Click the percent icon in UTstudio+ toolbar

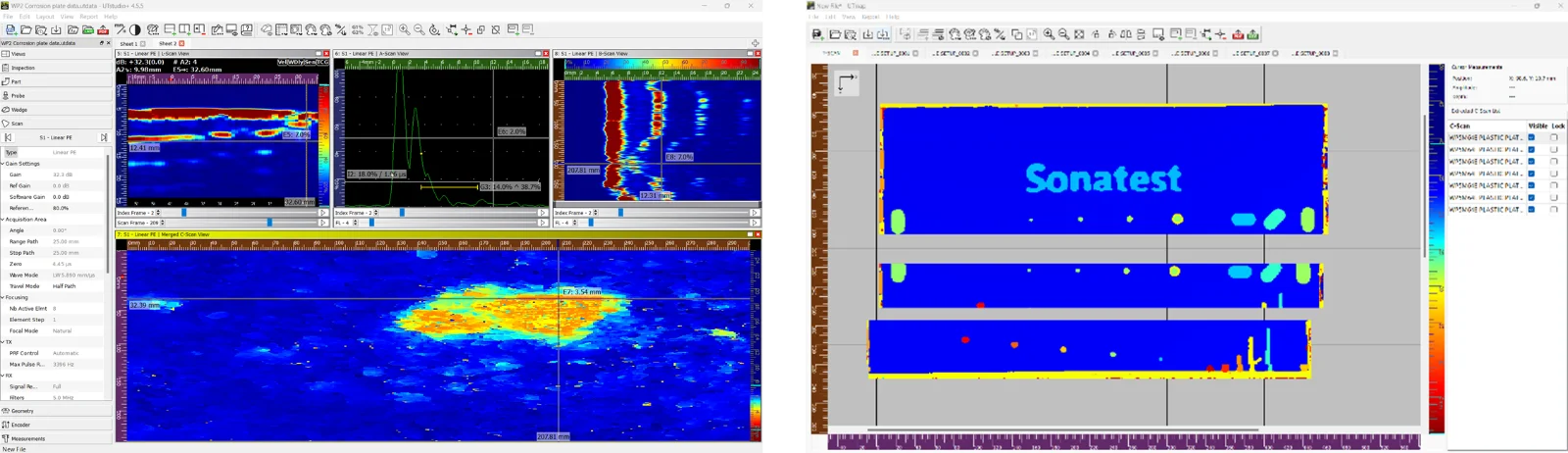click(x=340, y=30)
